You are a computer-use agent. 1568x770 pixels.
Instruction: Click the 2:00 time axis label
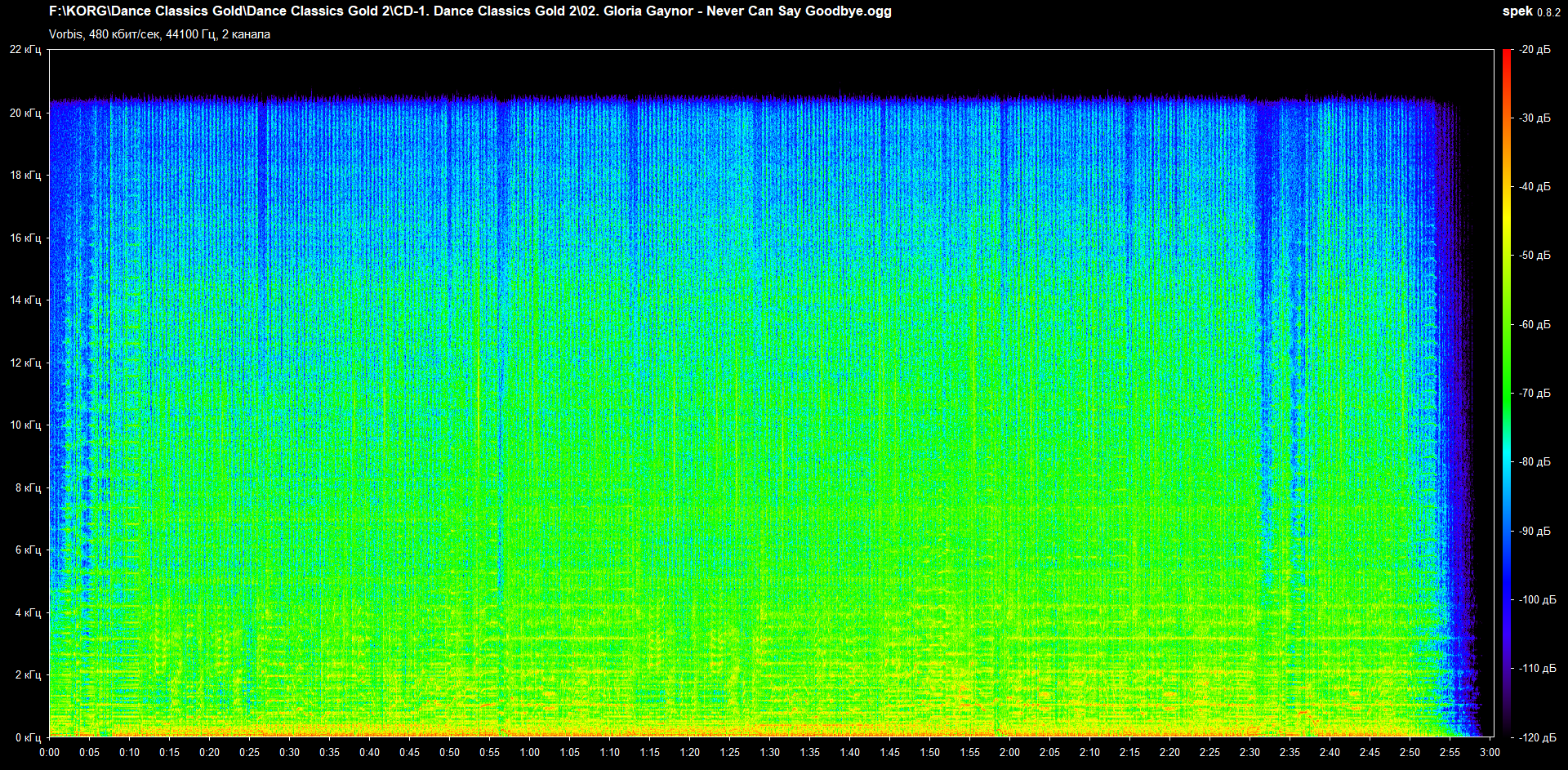coord(1009,752)
